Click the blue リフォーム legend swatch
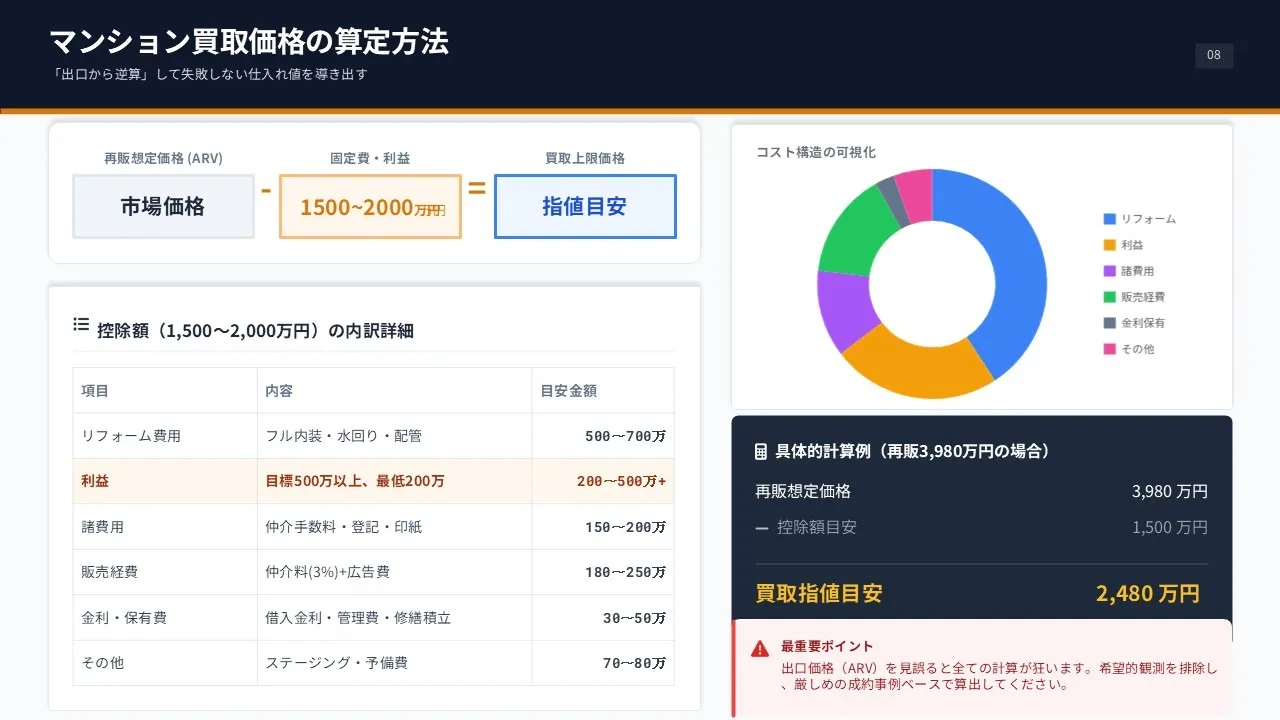1280x720 pixels. point(1109,219)
